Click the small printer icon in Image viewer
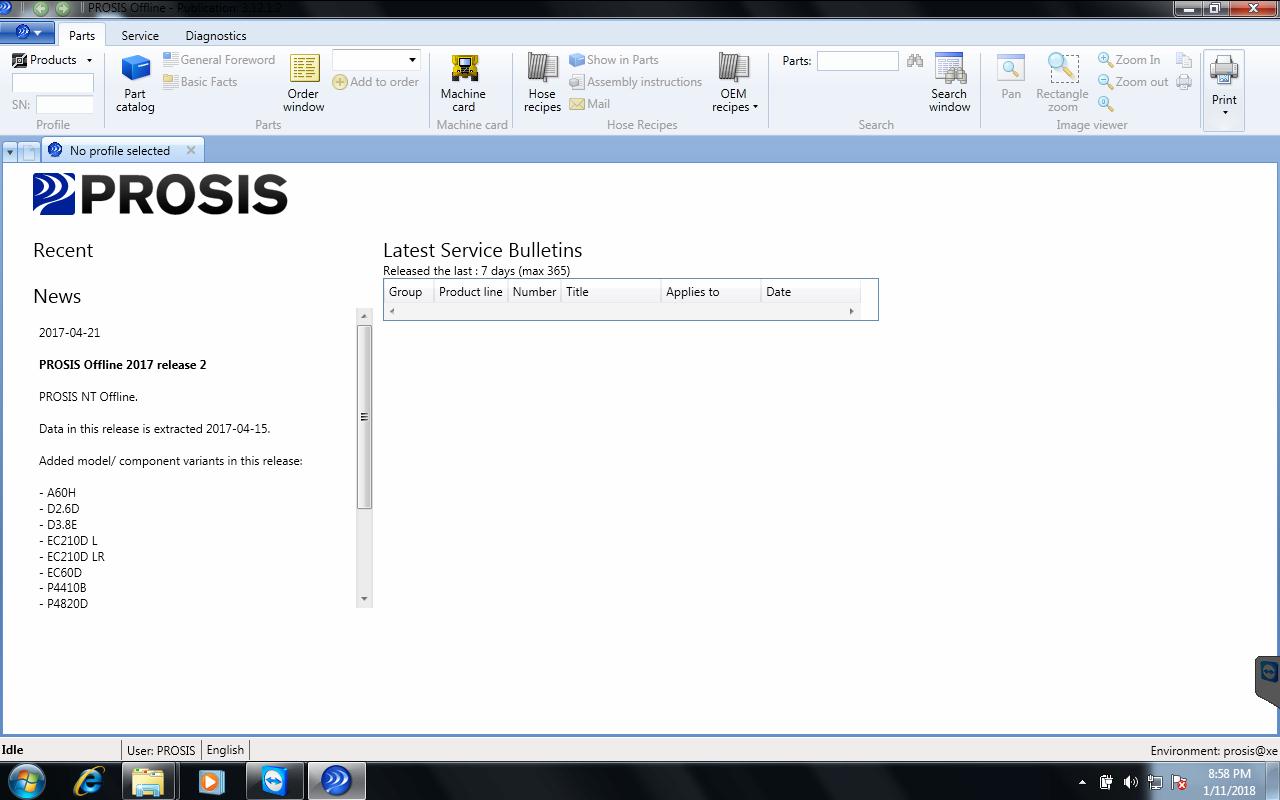 click(x=1184, y=82)
